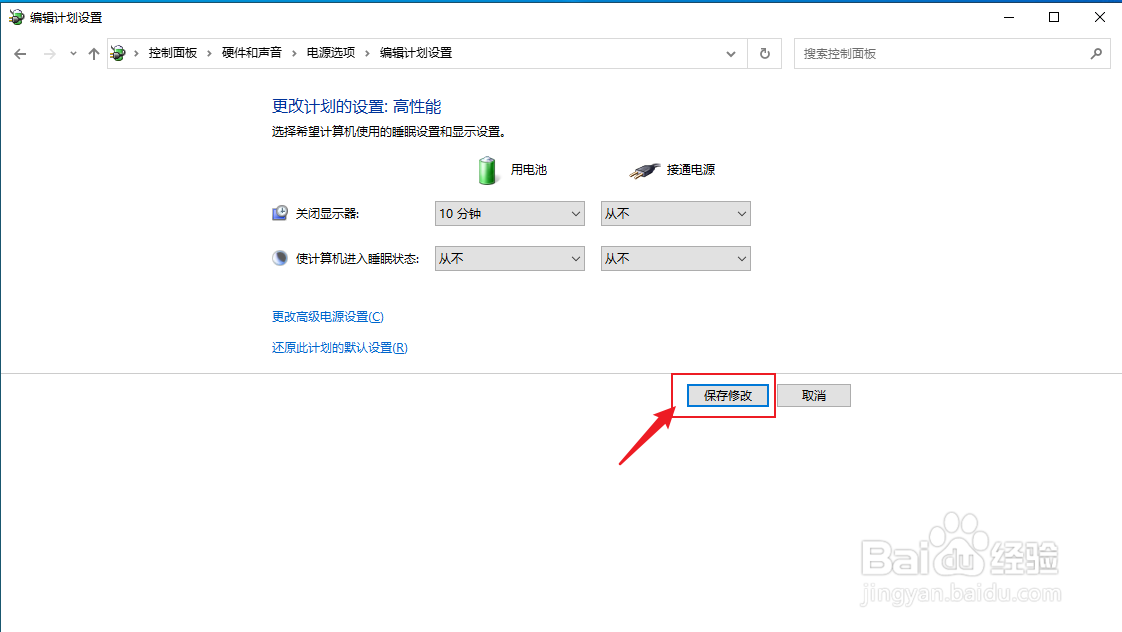Click the up arrow to go to parent folder
Screen dimensions: 1122x632
[94, 53]
